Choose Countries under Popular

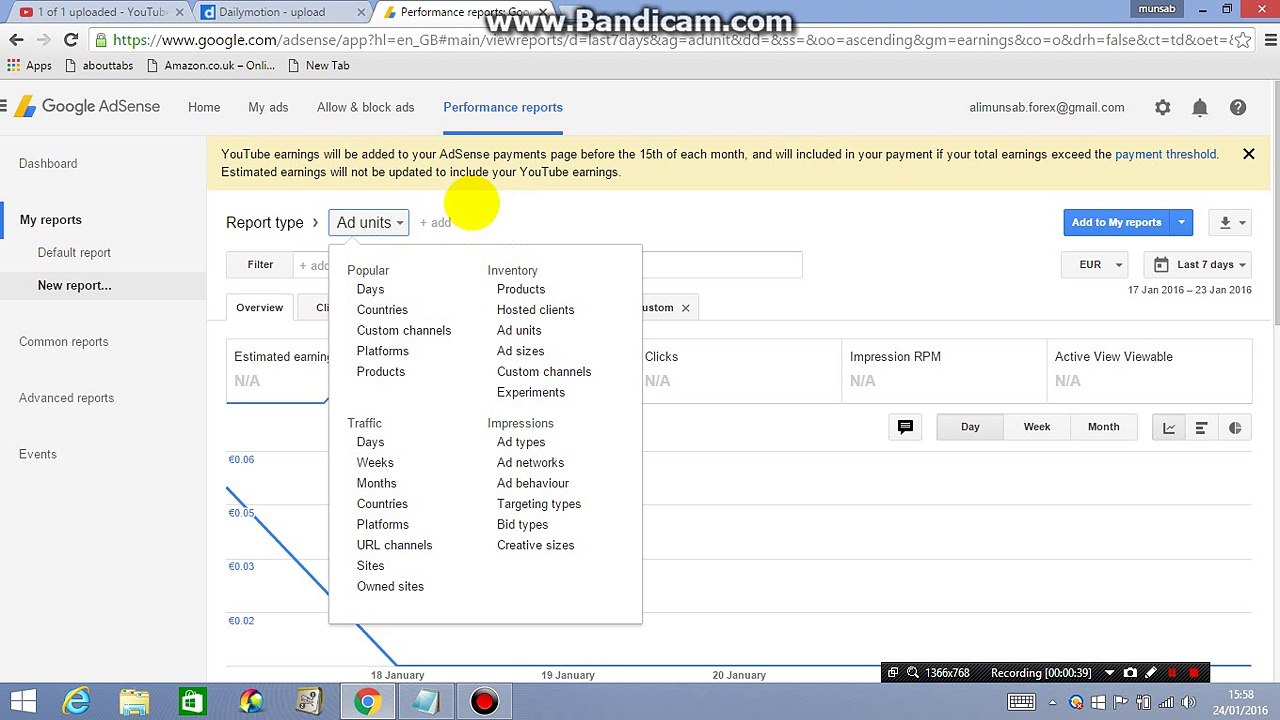pos(382,310)
